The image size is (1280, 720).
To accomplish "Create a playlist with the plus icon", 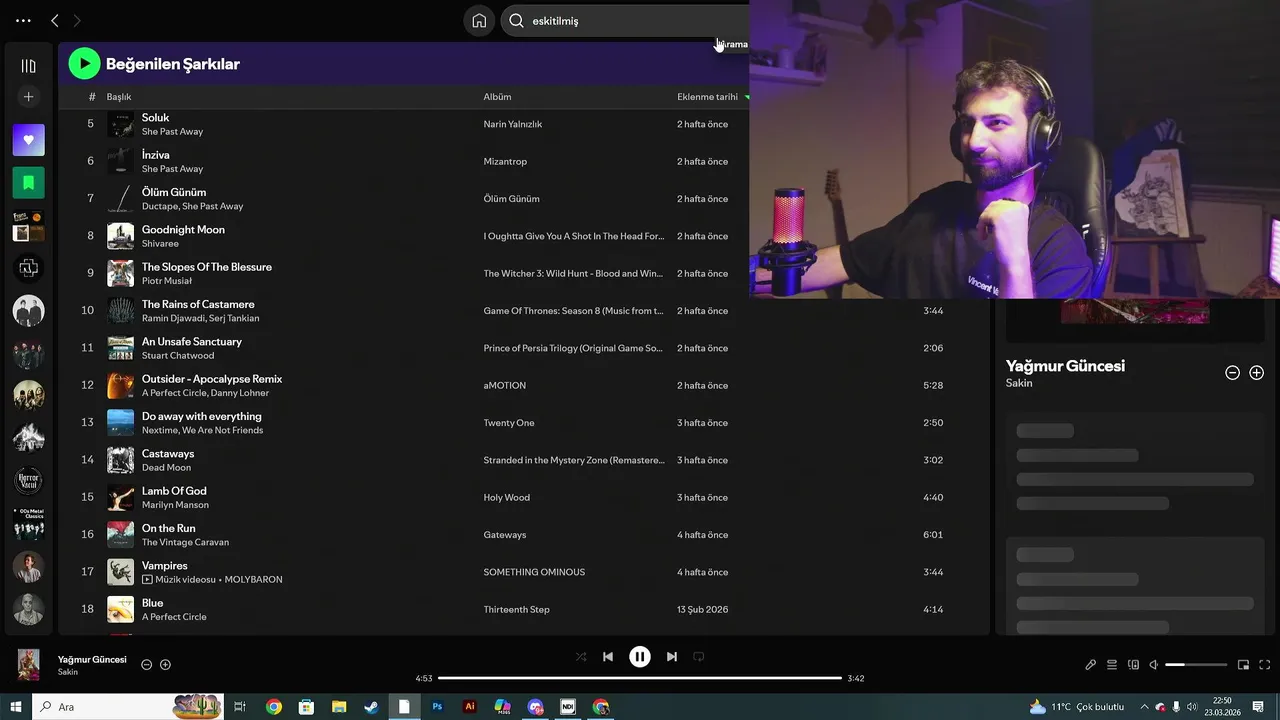I will pyautogui.click(x=28, y=97).
